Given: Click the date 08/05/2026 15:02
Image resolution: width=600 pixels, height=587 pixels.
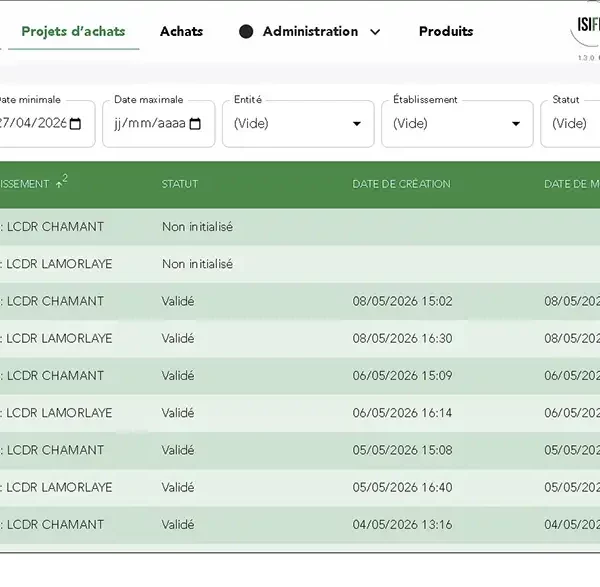Looking at the screenshot, I should click(402, 301).
